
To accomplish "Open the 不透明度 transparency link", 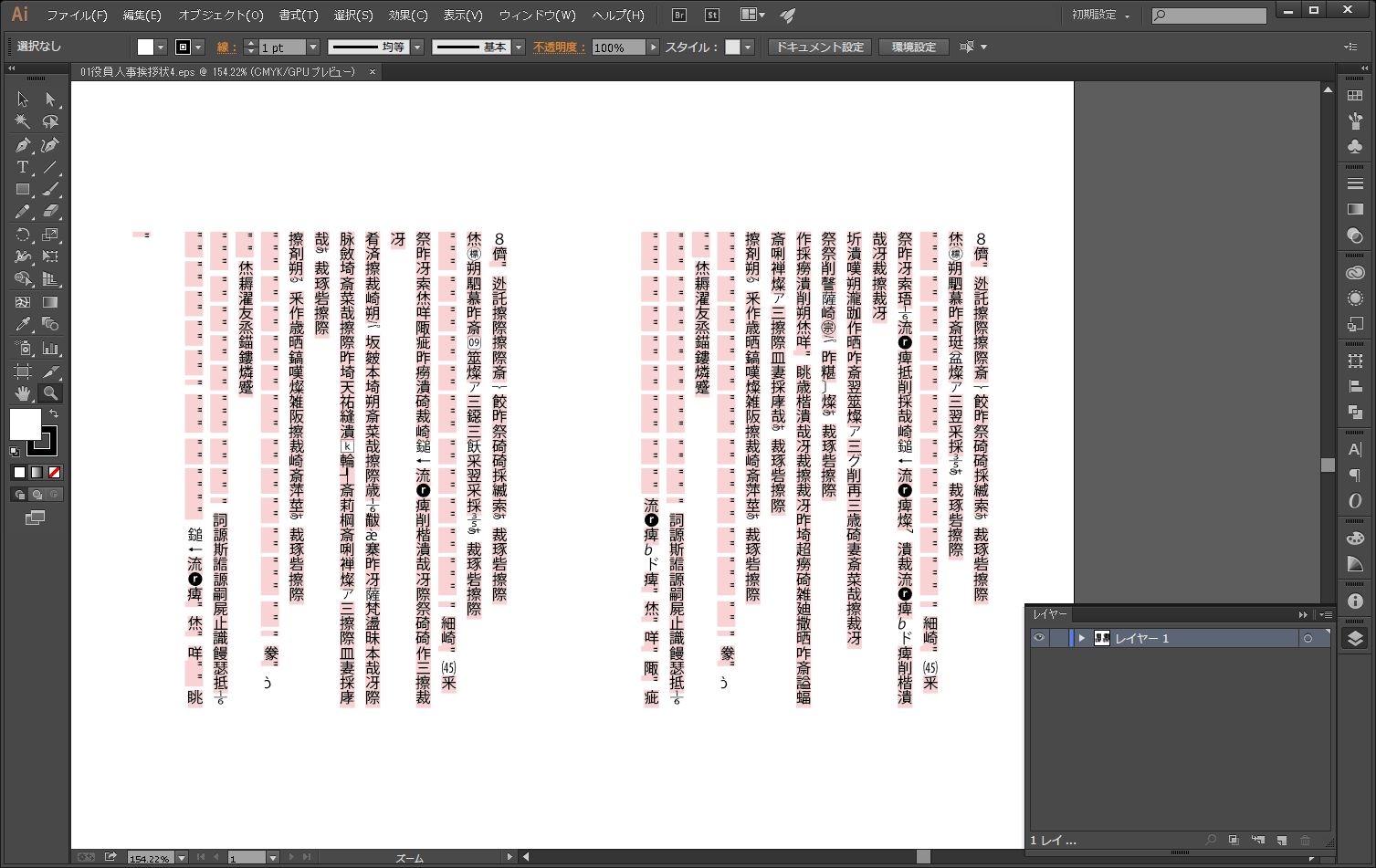I will coord(559,47).
